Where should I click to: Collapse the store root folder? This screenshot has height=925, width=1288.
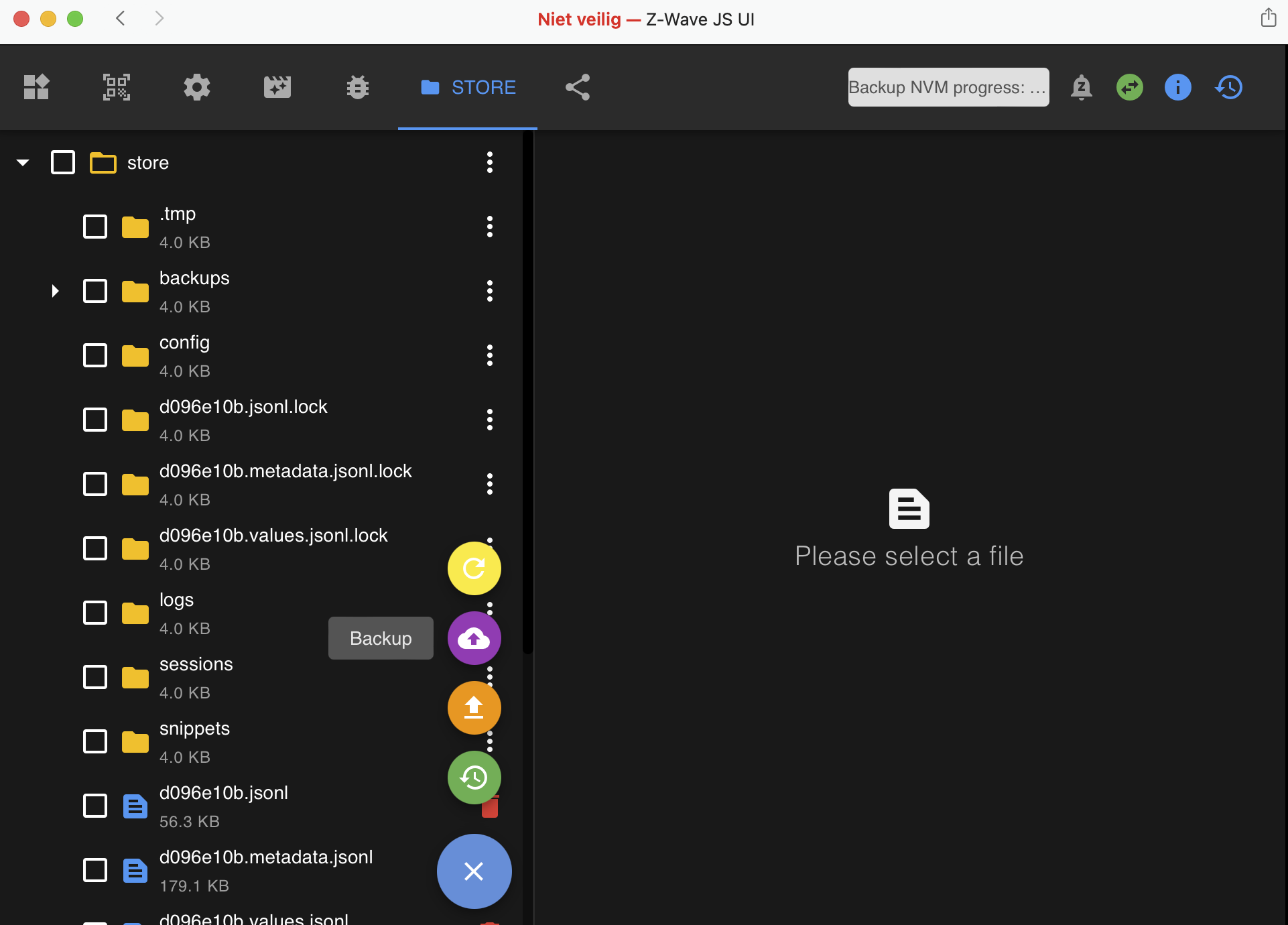point(23,162)
